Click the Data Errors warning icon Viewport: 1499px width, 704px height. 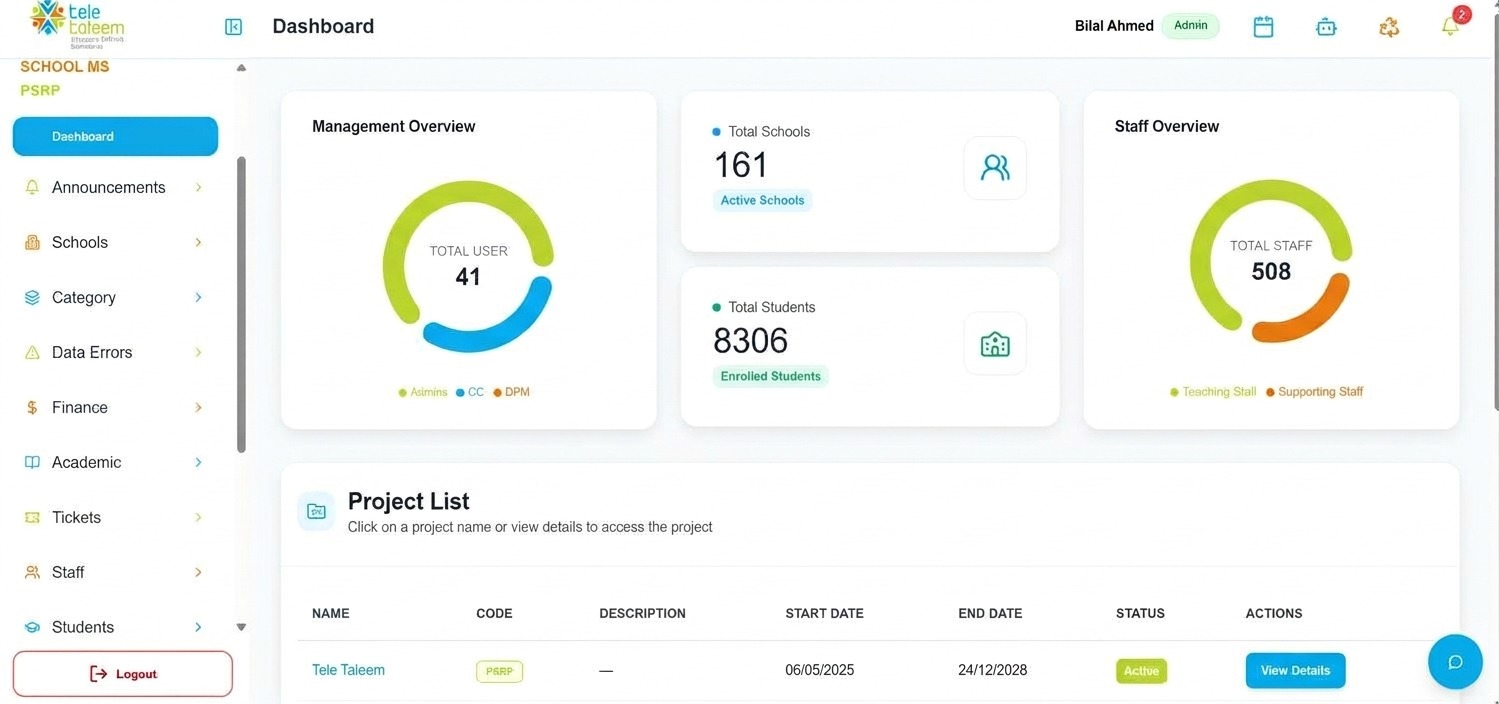(x=32, y=352)
